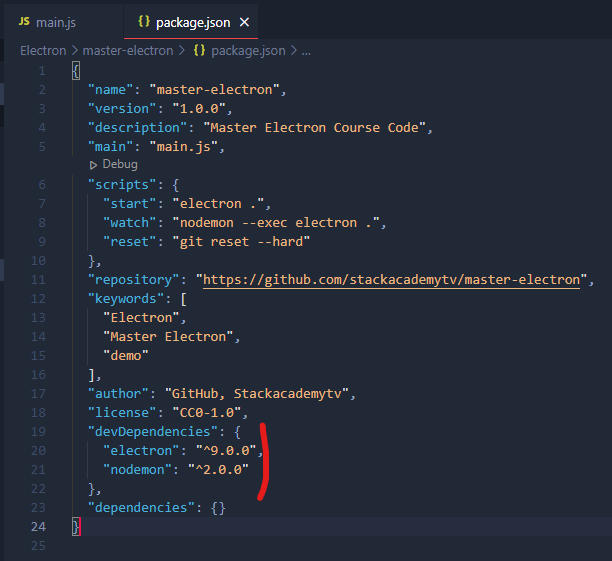Click the "^2.0.0" nodemon version value
The height and width of the screenshot is (561, 612).
218,470
